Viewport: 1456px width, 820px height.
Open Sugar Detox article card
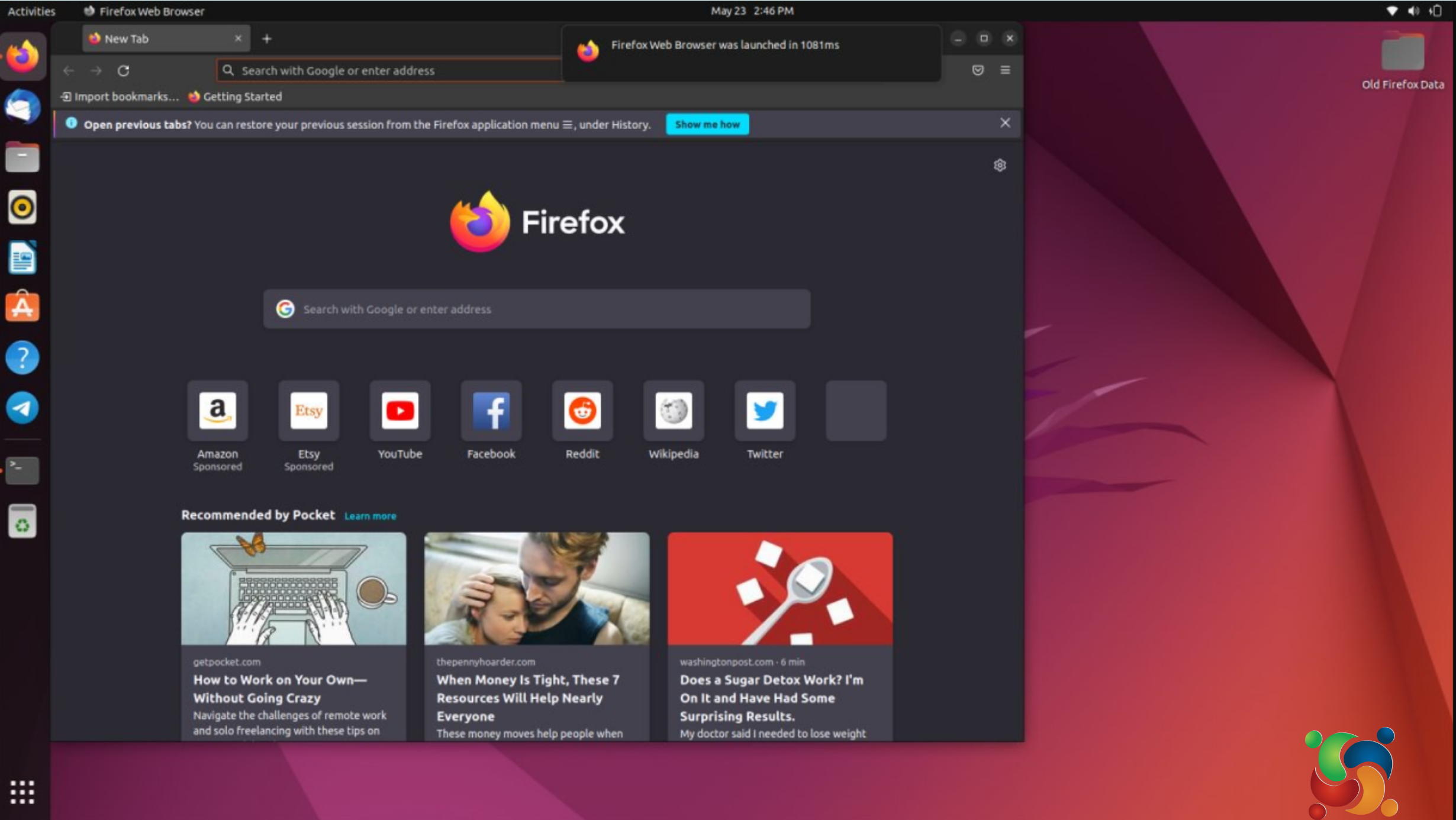tap(780, 636)
